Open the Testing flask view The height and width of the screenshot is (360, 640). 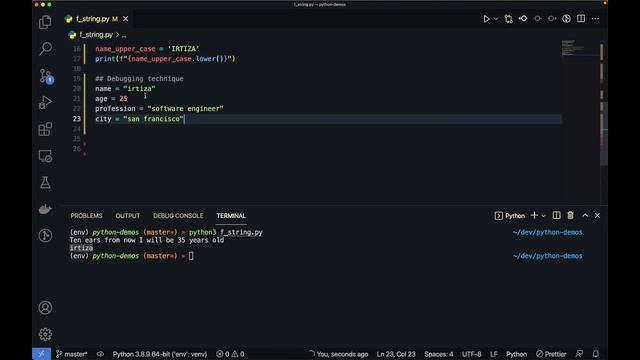click(45, 182)
